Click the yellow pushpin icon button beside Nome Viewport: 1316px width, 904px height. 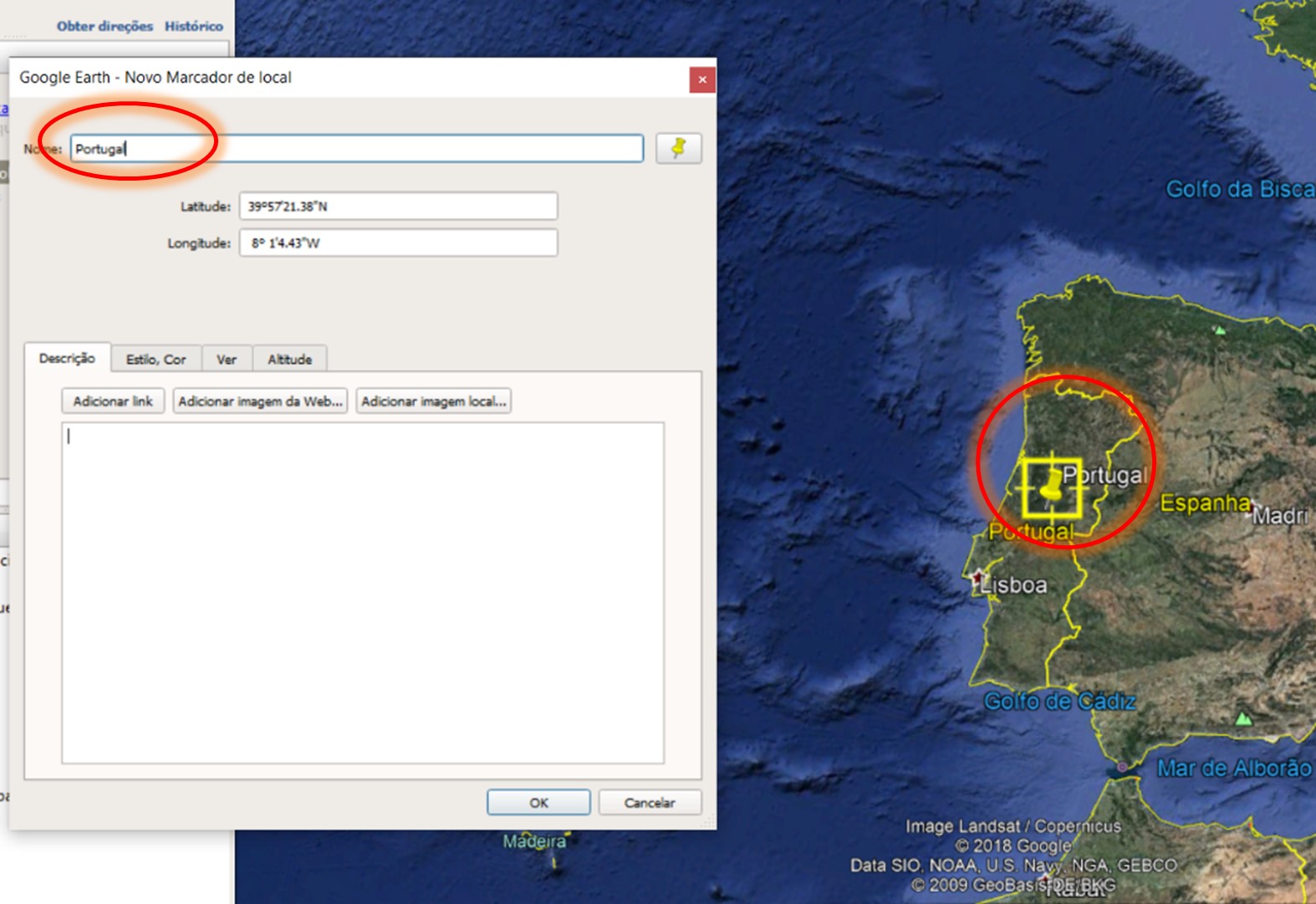coord(678,149)
